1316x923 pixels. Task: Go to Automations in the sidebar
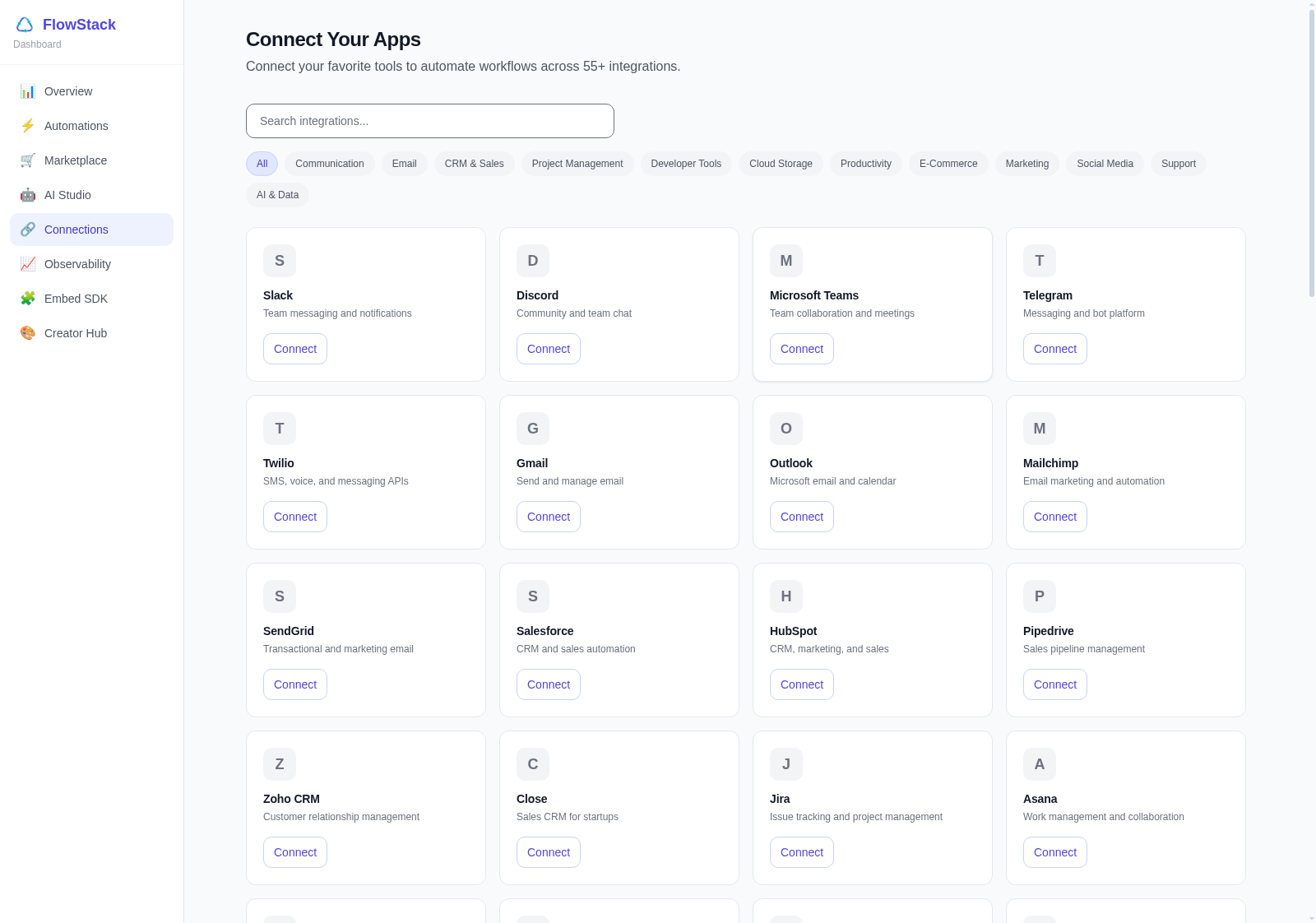click(91, 126)
